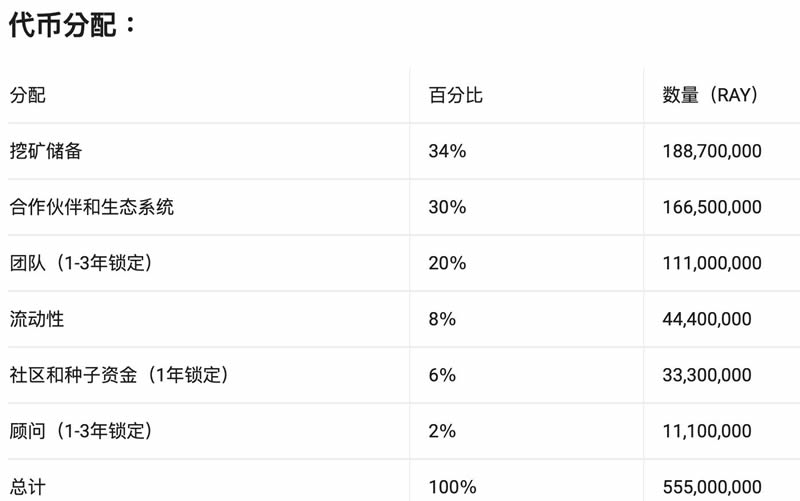Select the 合作伙伴和生态系统 row label
The image size is (800, 501).
(92, 208)
